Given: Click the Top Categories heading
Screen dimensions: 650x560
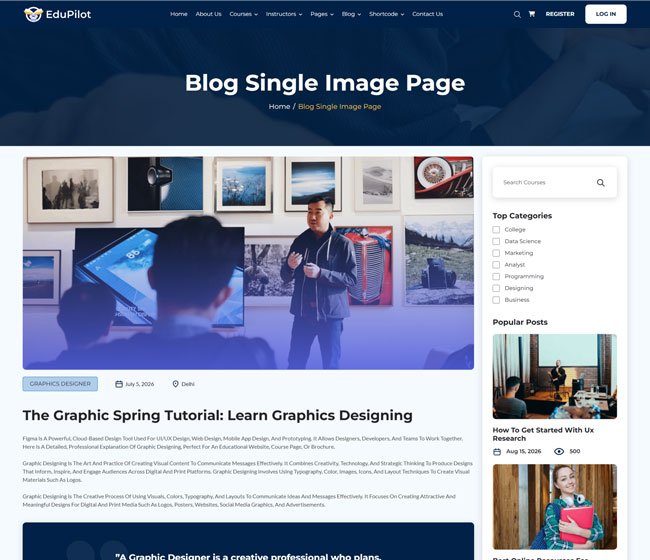Looking at the screenshot, I should [522, 216].
